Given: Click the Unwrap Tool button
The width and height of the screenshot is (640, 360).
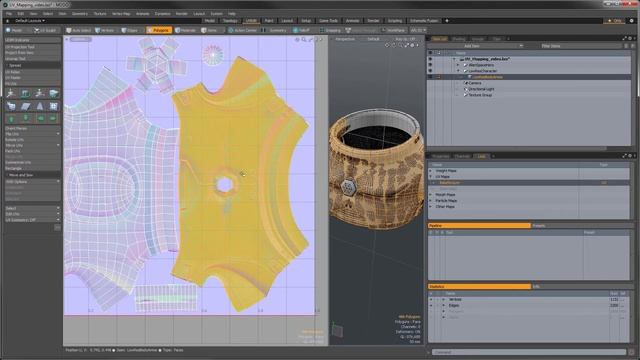Looking at the screenshot, I should (33, 59).
